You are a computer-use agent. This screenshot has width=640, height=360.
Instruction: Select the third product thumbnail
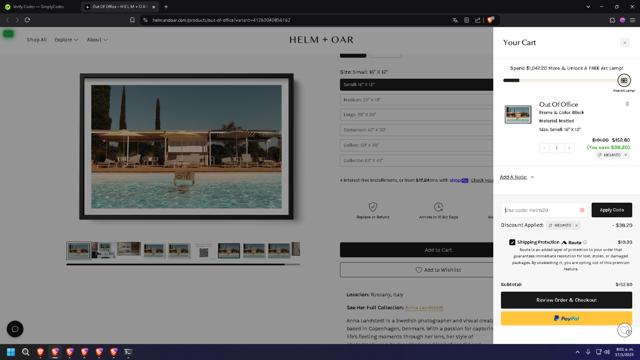129,249
